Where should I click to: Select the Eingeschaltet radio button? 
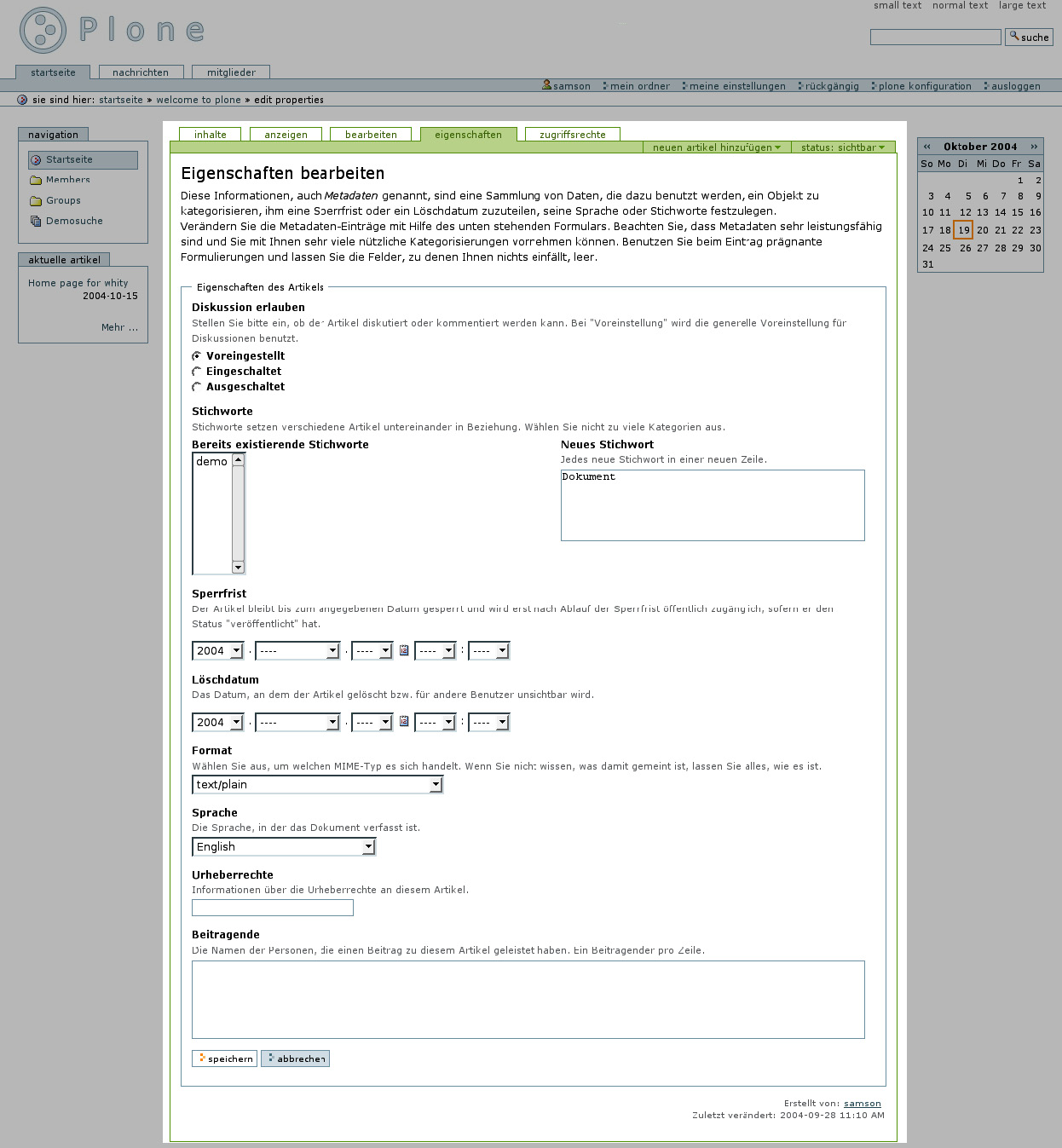click(x=197, y=372)
